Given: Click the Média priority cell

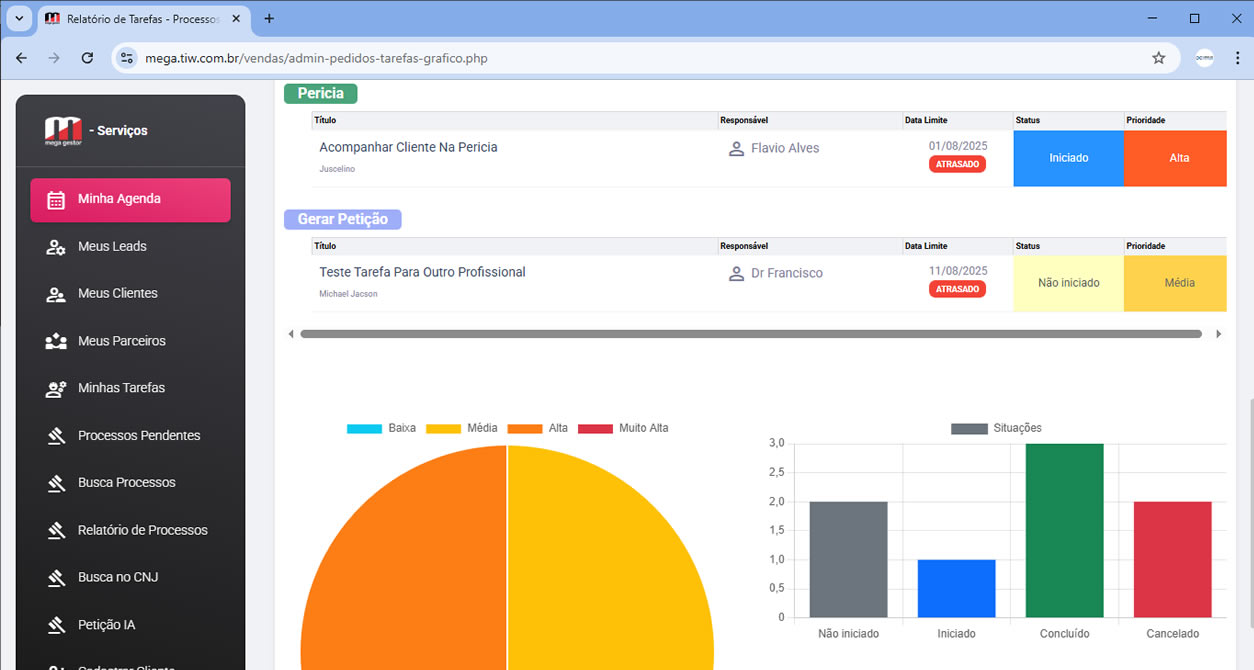Looking at the screenshot, I should pyautogui.click(x=1175, y=283).
